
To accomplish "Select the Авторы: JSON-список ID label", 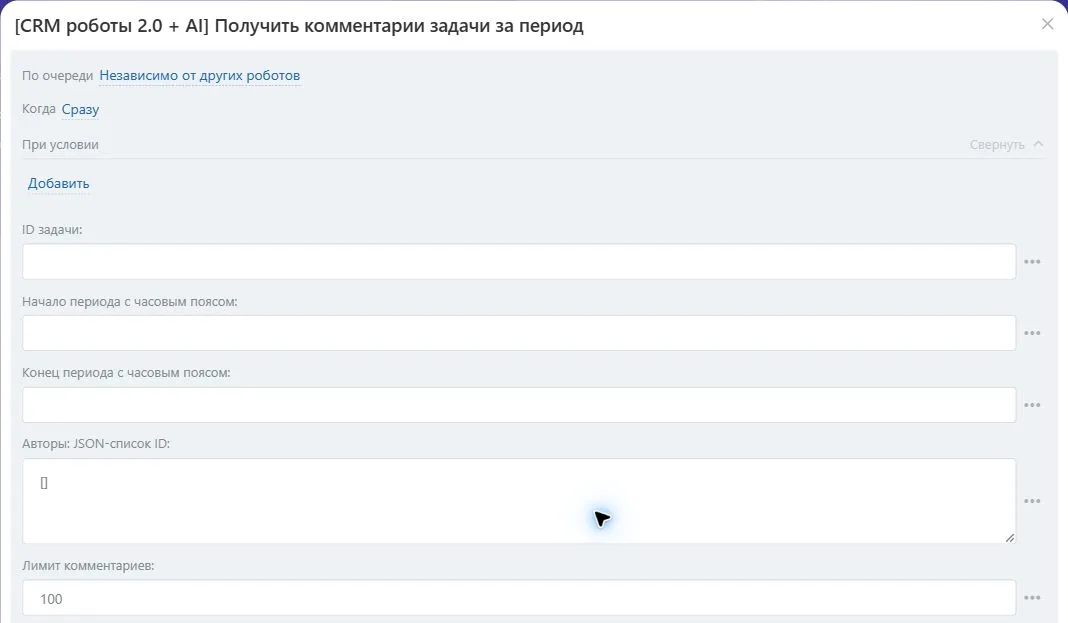I will (96, 443).
